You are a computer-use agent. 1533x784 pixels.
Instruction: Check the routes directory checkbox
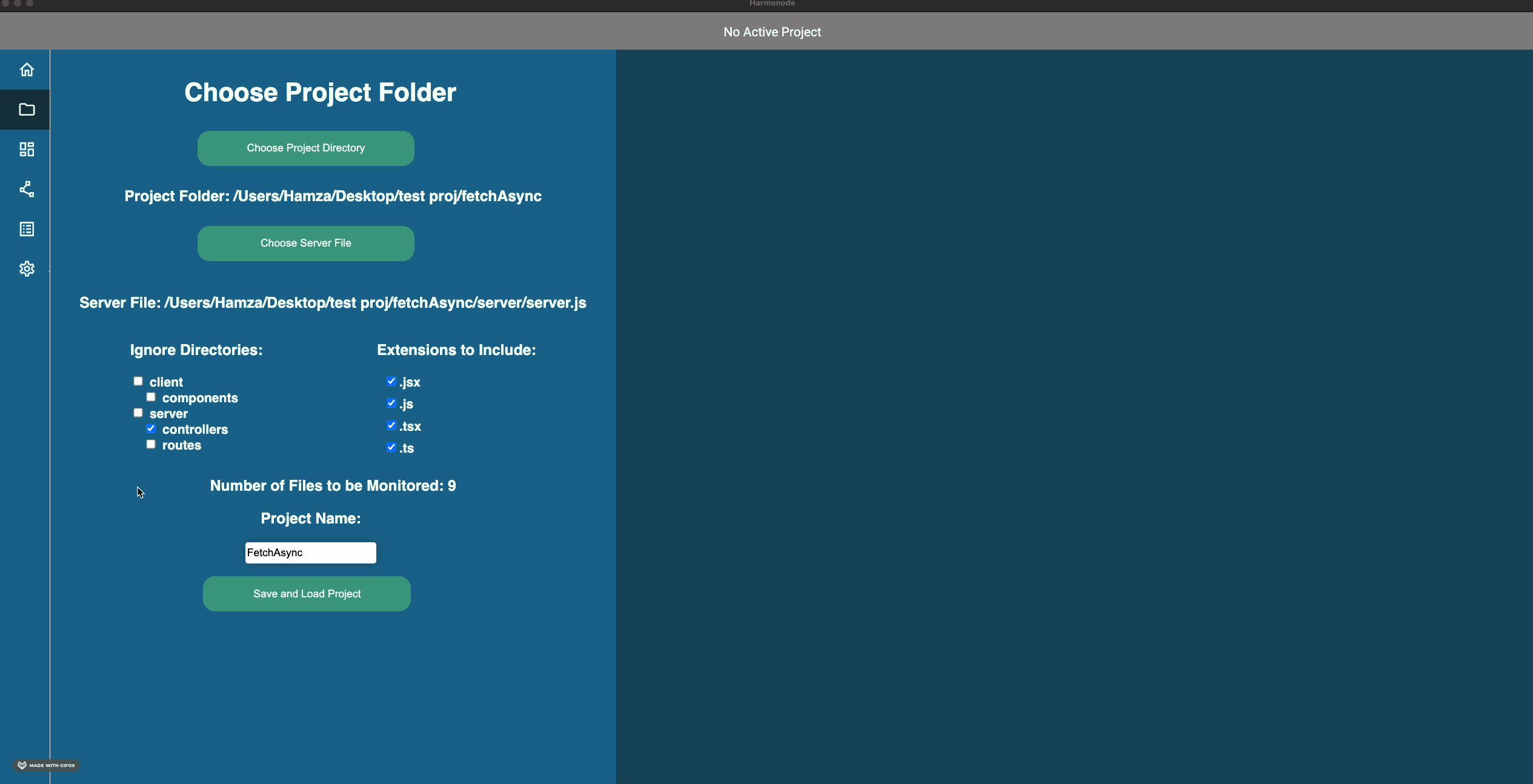point(151,444)
